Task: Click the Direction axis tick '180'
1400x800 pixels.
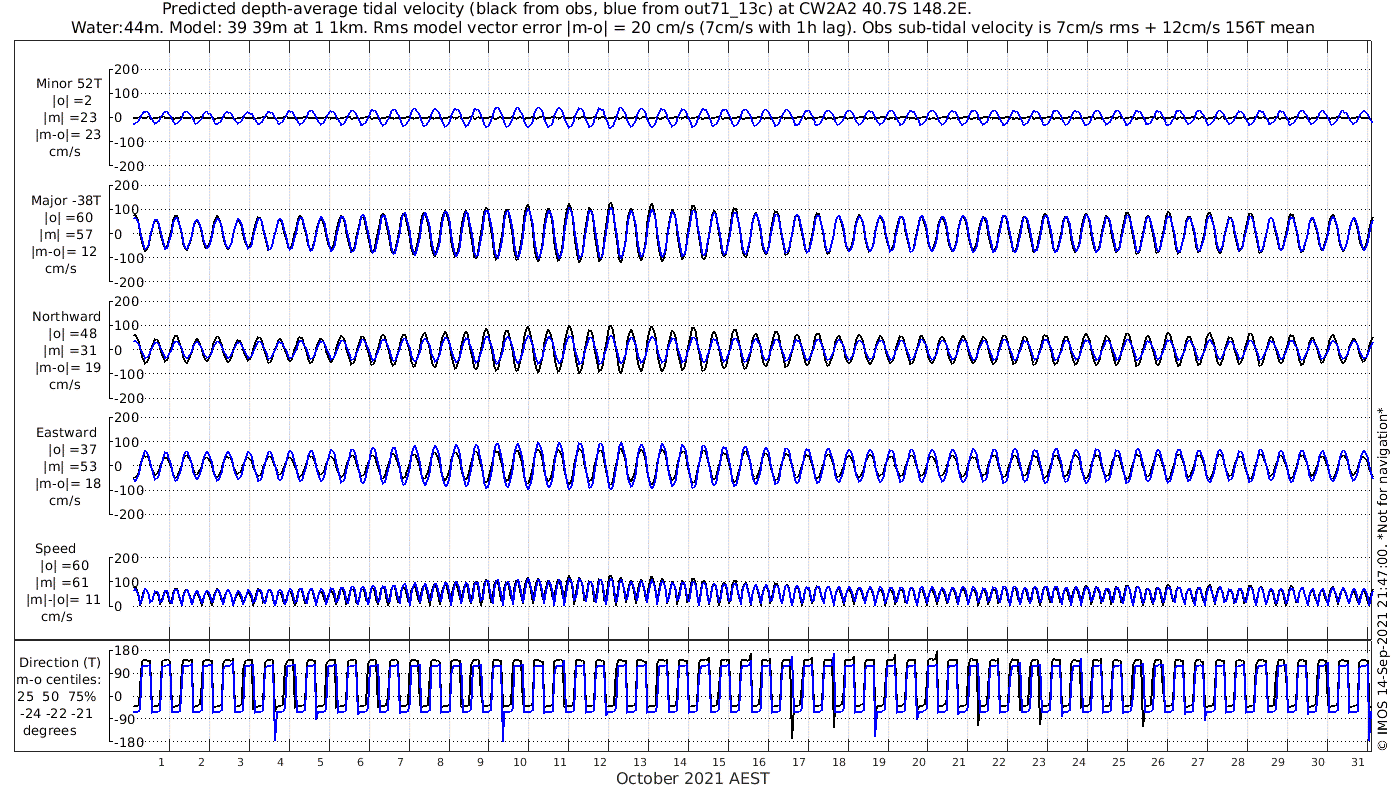Action: click(x=125, y=651)
